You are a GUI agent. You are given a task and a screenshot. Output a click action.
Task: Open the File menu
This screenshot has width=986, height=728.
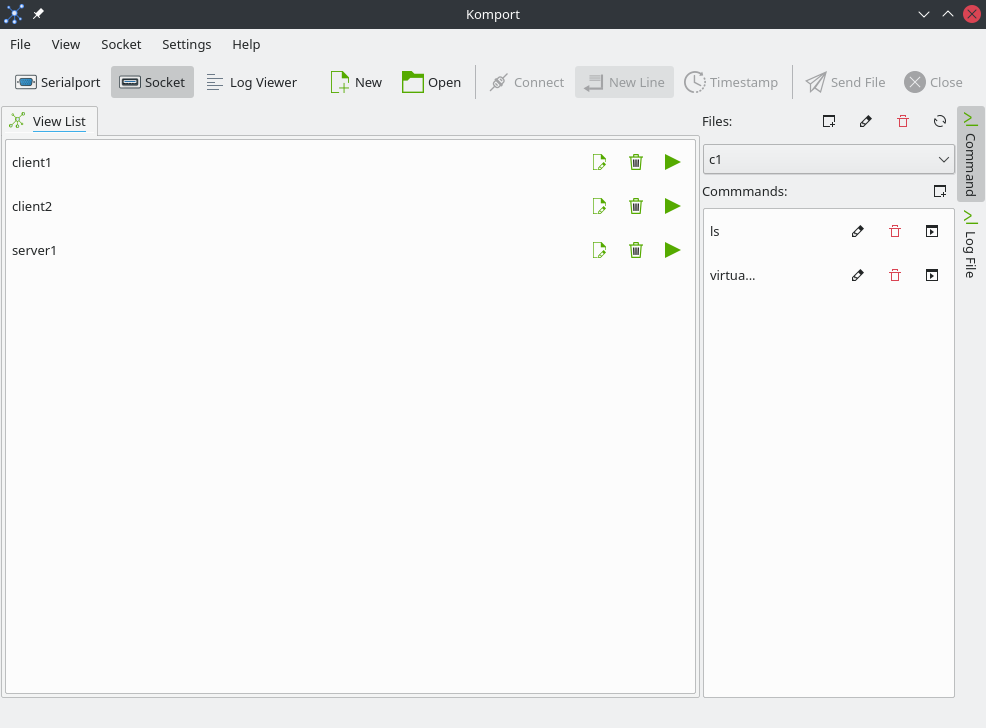point(20,45)
